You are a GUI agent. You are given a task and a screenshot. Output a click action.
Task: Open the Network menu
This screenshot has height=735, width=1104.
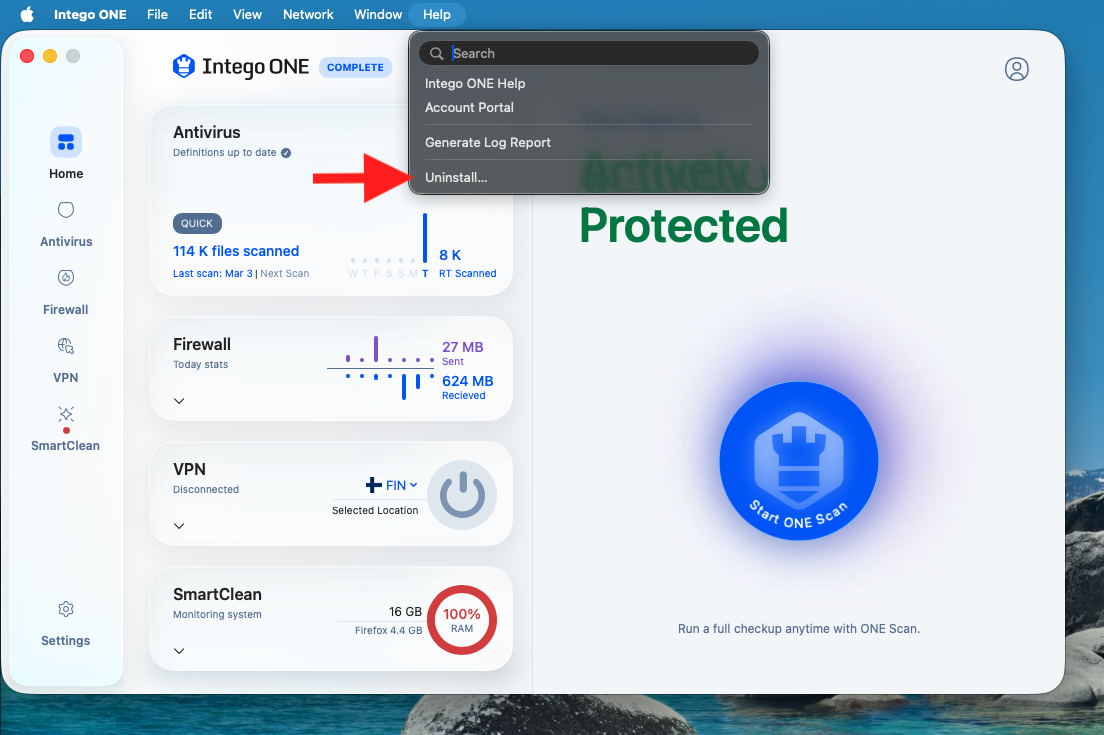click(308, 14)
